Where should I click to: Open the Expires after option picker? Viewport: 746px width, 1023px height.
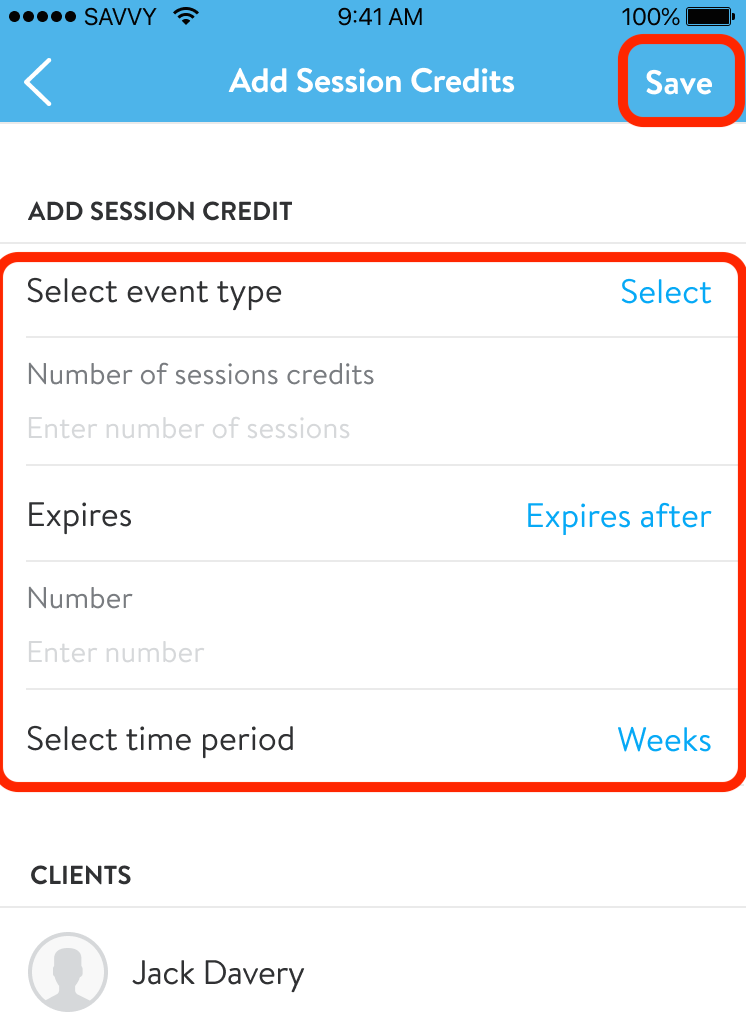click(618, 516)
